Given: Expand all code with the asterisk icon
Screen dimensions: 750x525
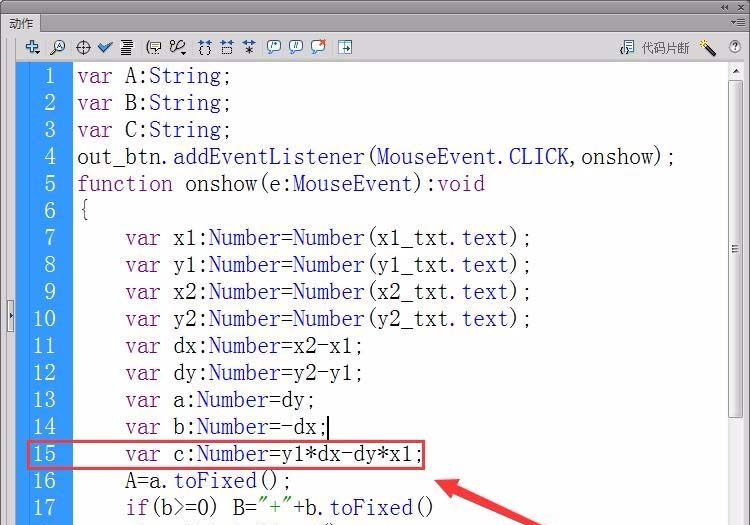Looking at the screenshot, I should tap(249, 47).
